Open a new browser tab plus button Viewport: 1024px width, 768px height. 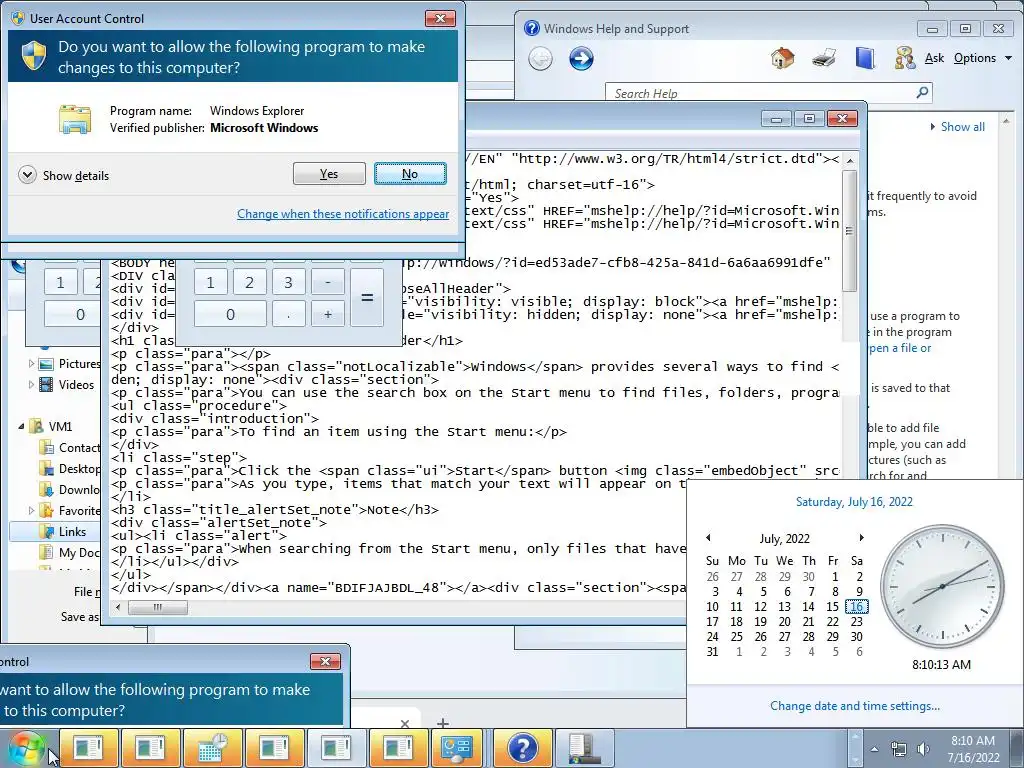[x=443, y=723]
